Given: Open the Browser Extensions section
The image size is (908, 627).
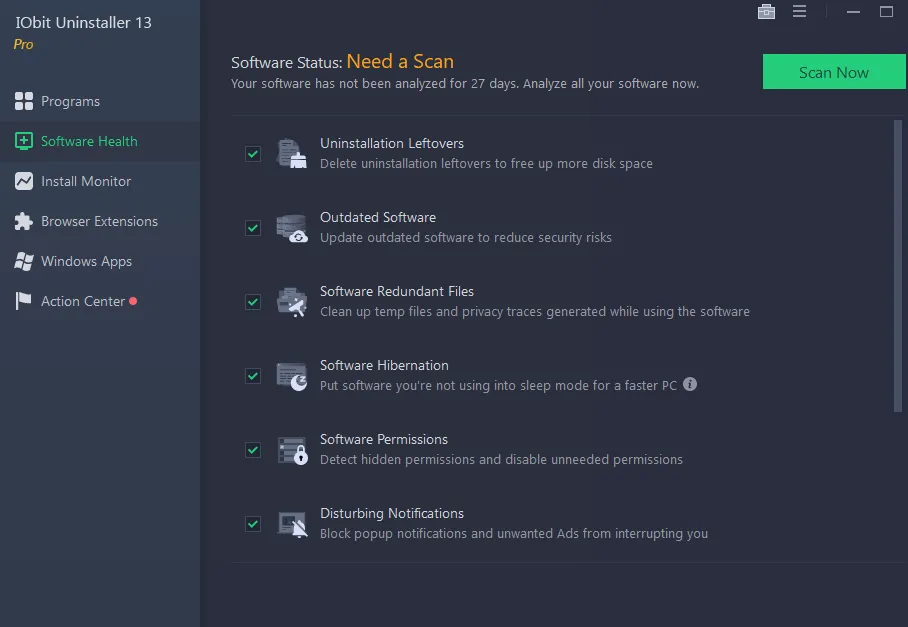Looking at the screenshot, I should (98, 221).
